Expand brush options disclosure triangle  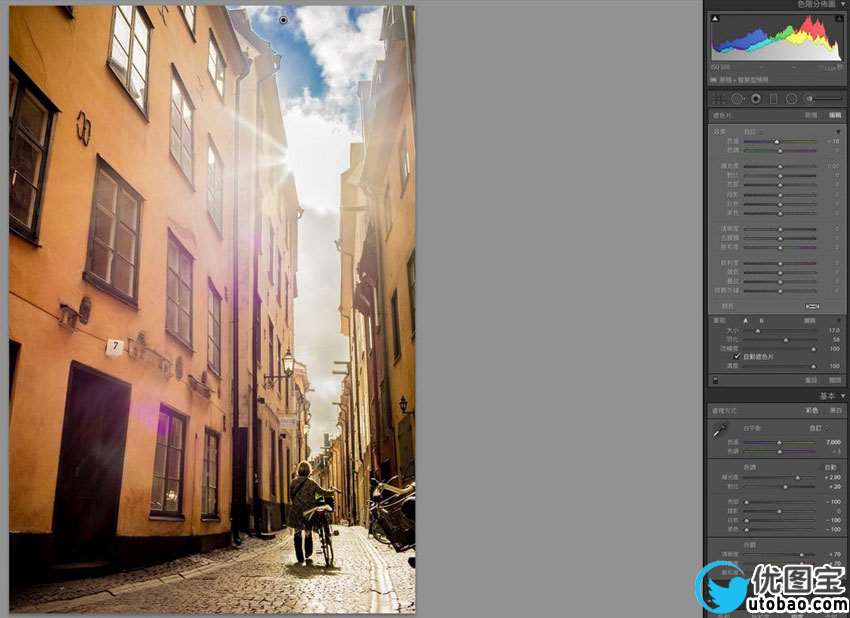click(x=838, y=321)
